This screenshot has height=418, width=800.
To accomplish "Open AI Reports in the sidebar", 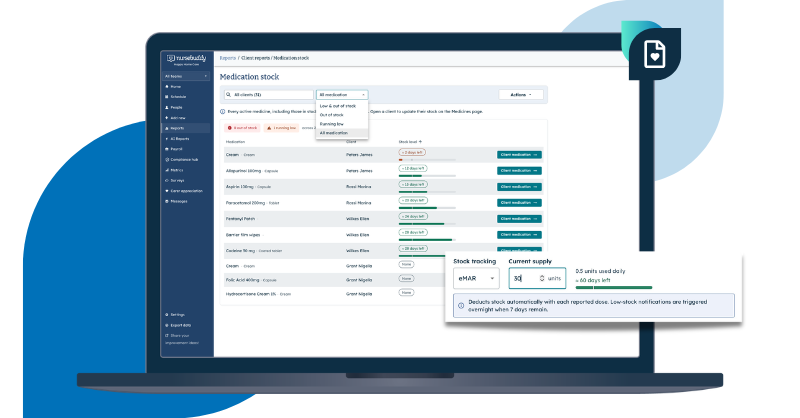I will (177, 139).
